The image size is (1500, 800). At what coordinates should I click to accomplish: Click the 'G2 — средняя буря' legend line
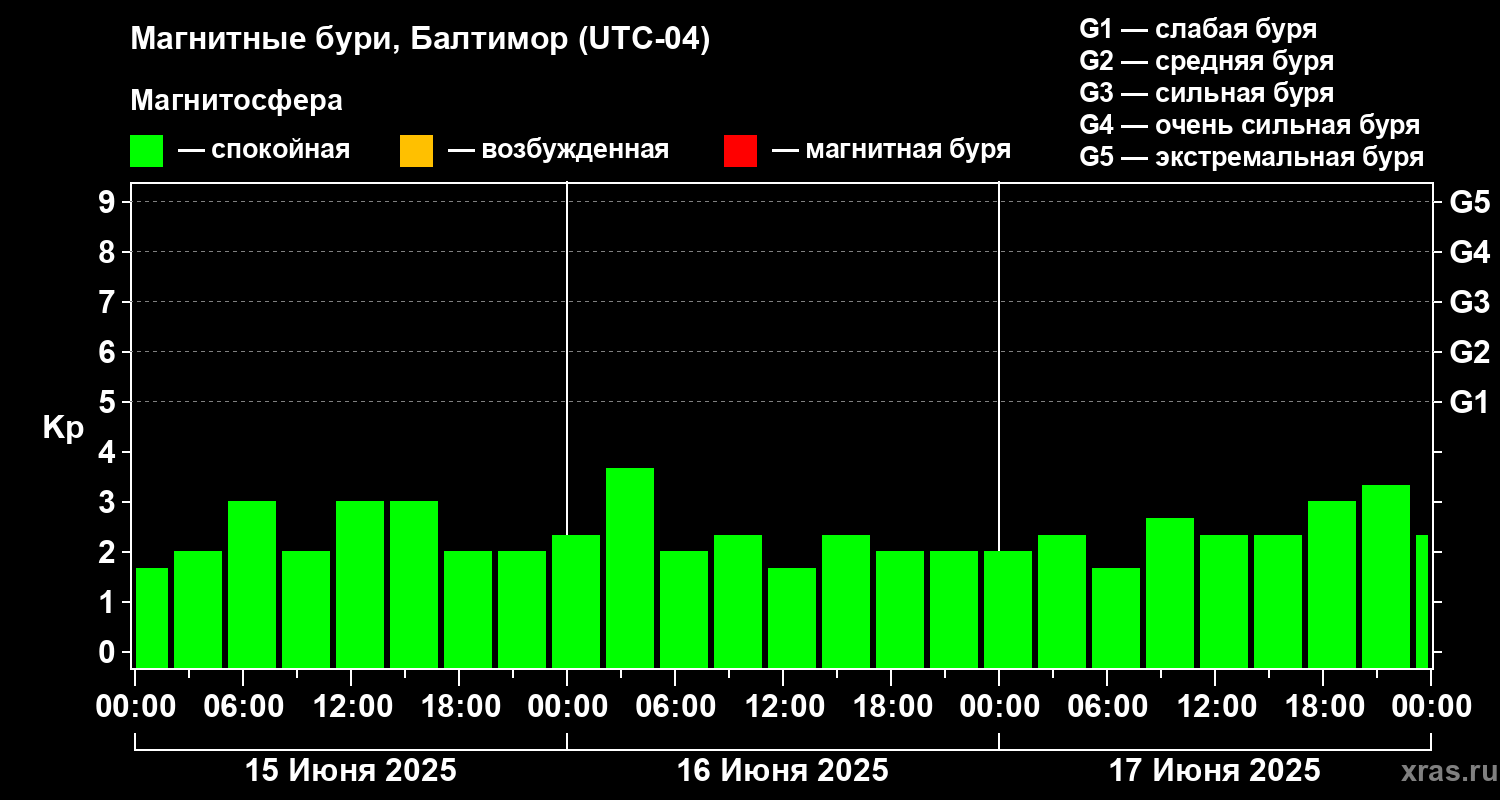(x=1206, y=61)
